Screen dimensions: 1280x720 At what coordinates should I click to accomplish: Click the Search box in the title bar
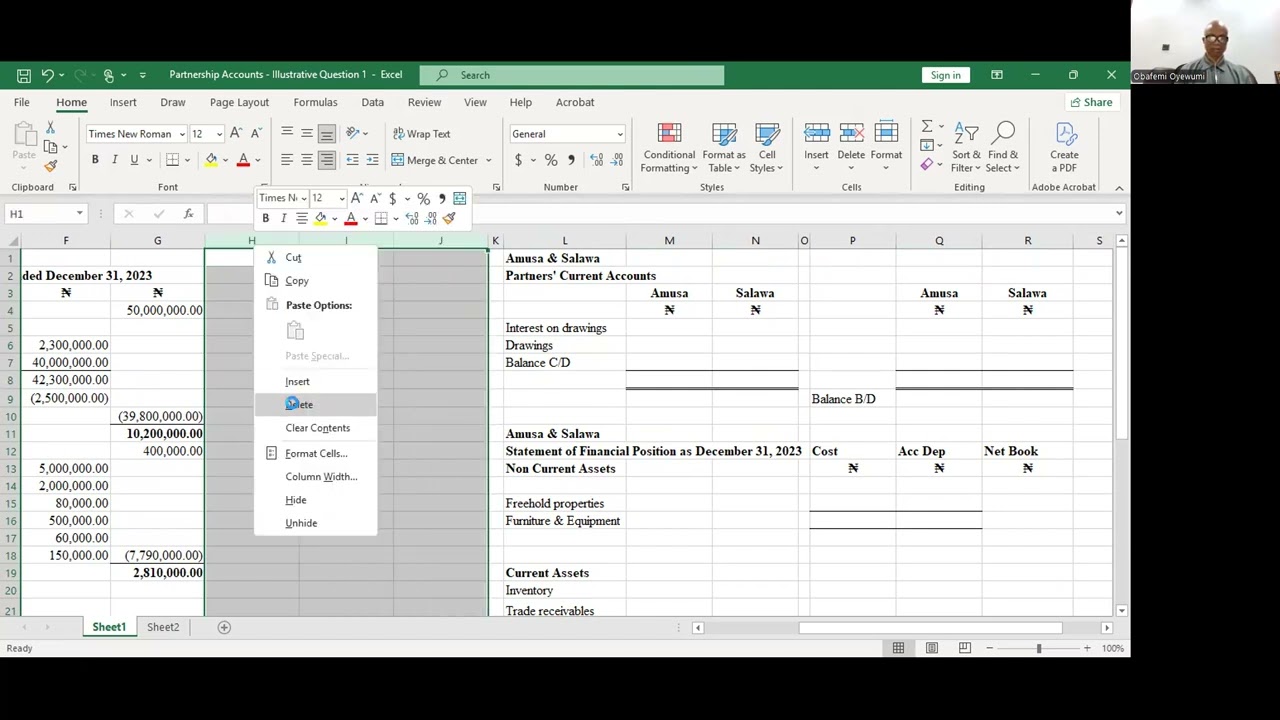[x=572, y=75]
